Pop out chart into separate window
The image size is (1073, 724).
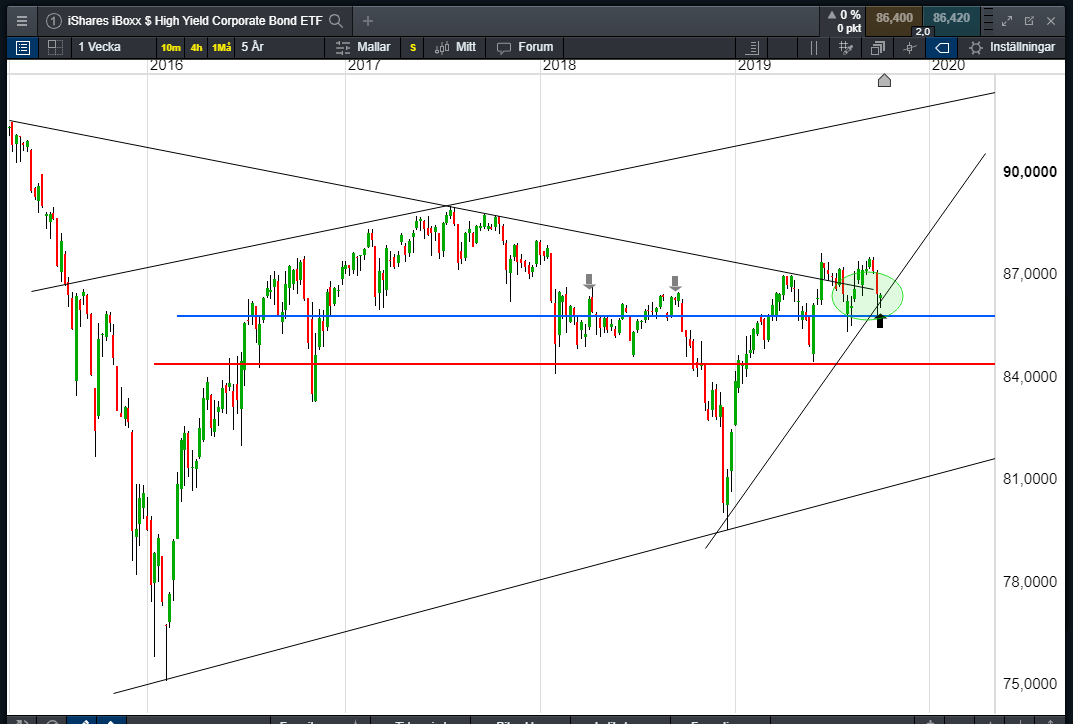pos(1029,21)
